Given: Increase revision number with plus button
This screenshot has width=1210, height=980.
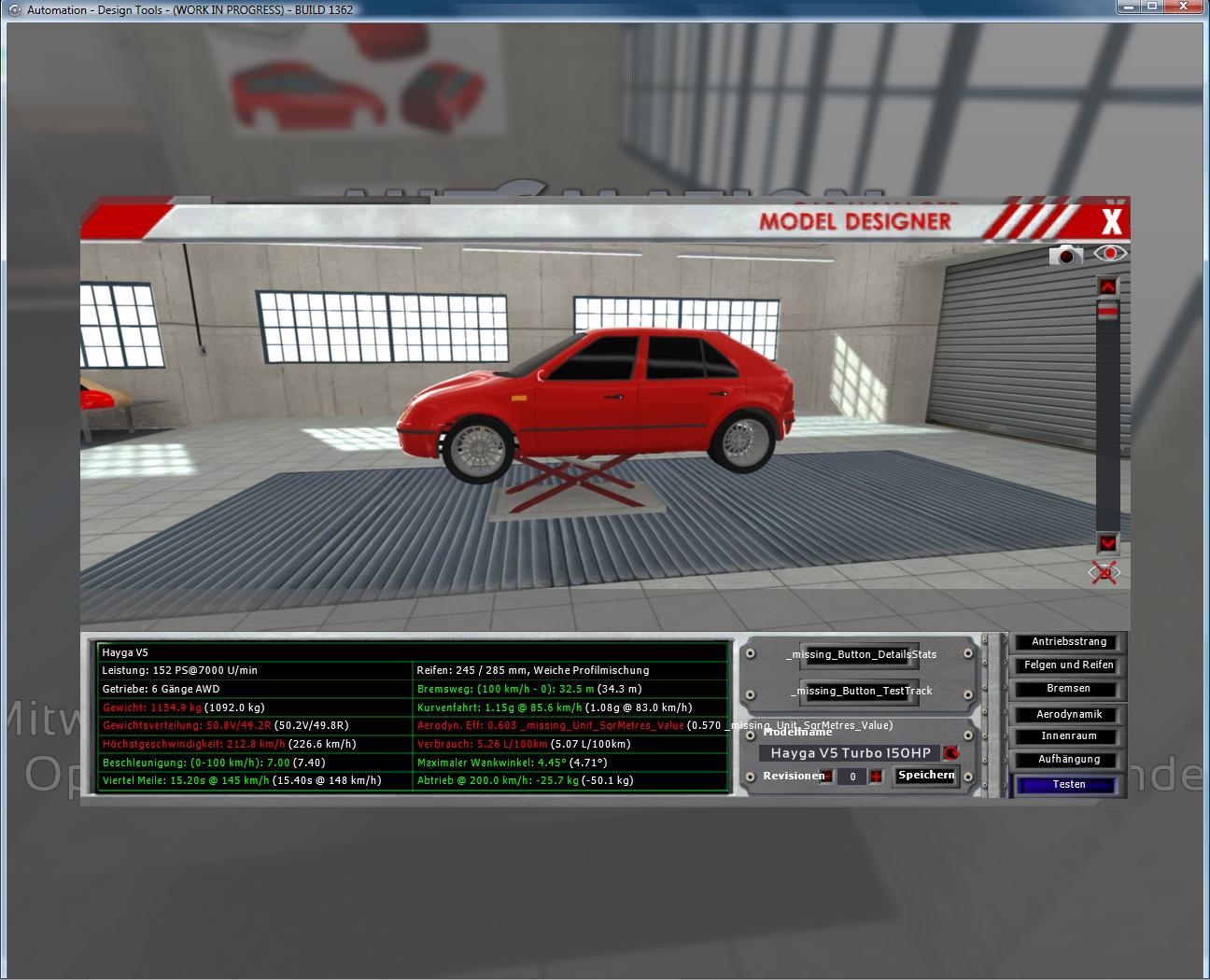Looking at the screenshot, I should [876, 777].
